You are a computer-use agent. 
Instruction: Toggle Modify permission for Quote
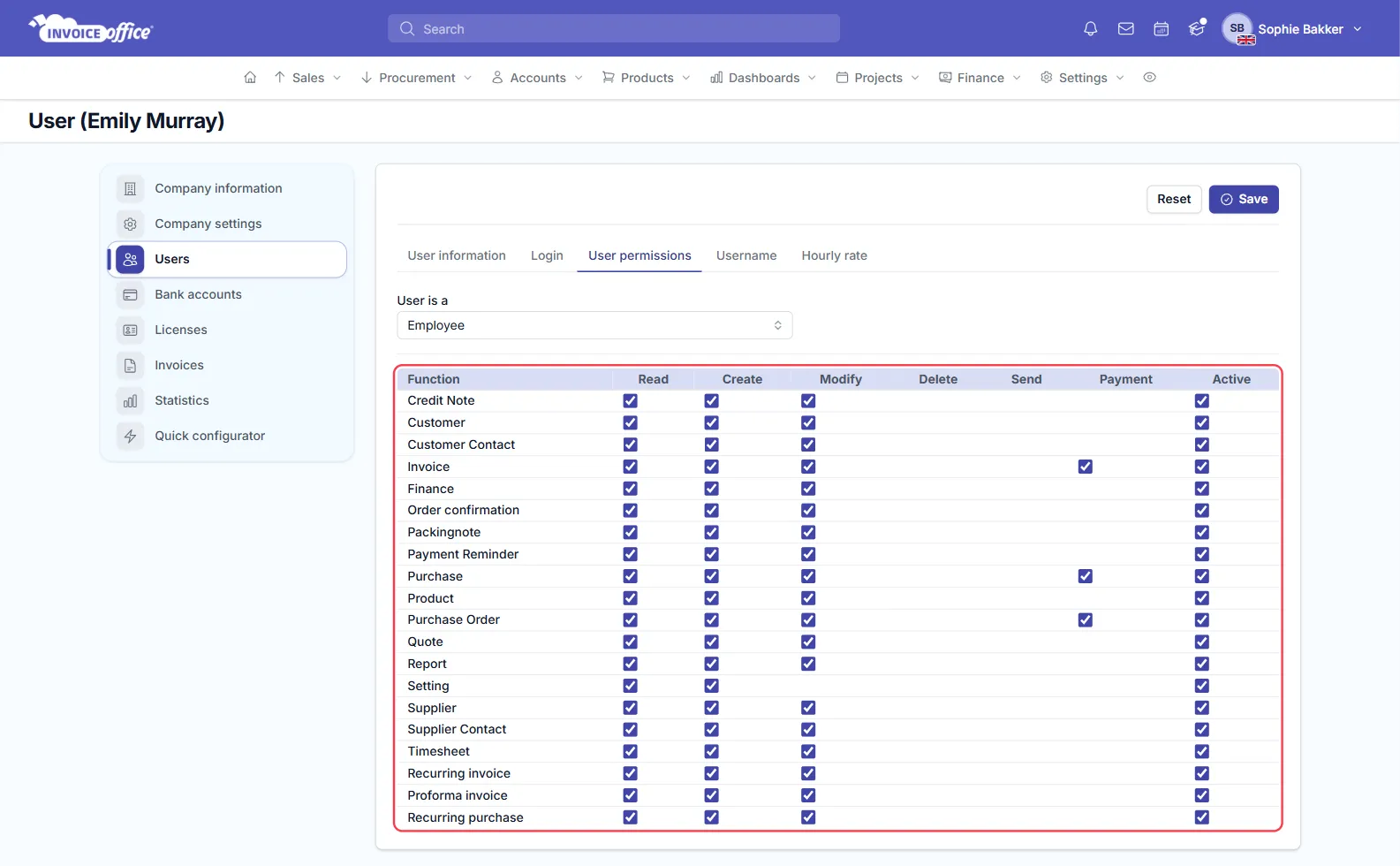[x=808, y=642]
